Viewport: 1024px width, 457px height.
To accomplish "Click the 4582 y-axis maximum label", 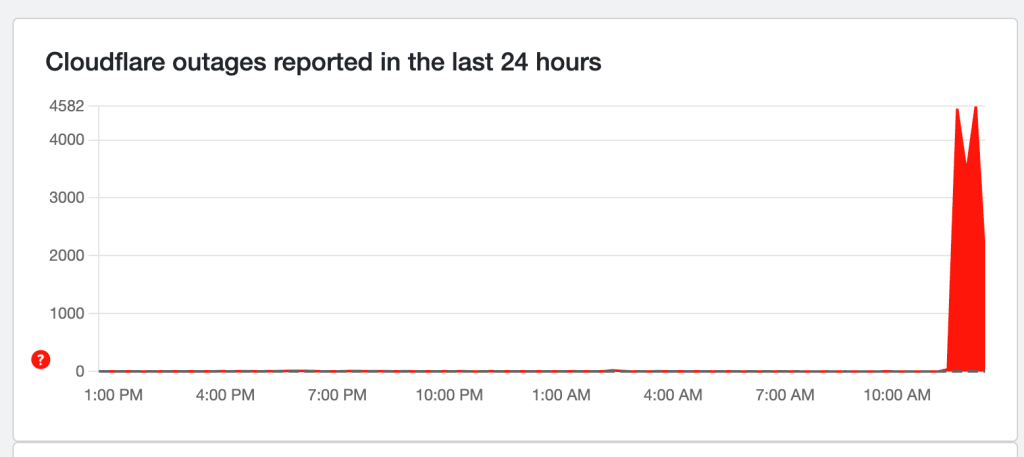I will pyautogui.click(x=66, y=106).
